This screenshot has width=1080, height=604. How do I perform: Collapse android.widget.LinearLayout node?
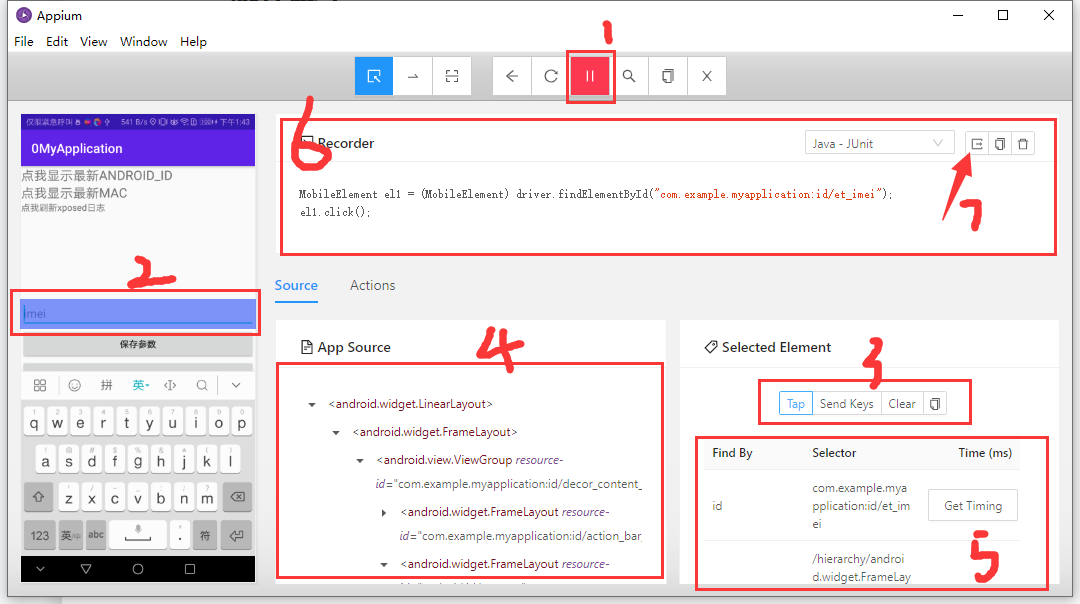click(312, 405)
